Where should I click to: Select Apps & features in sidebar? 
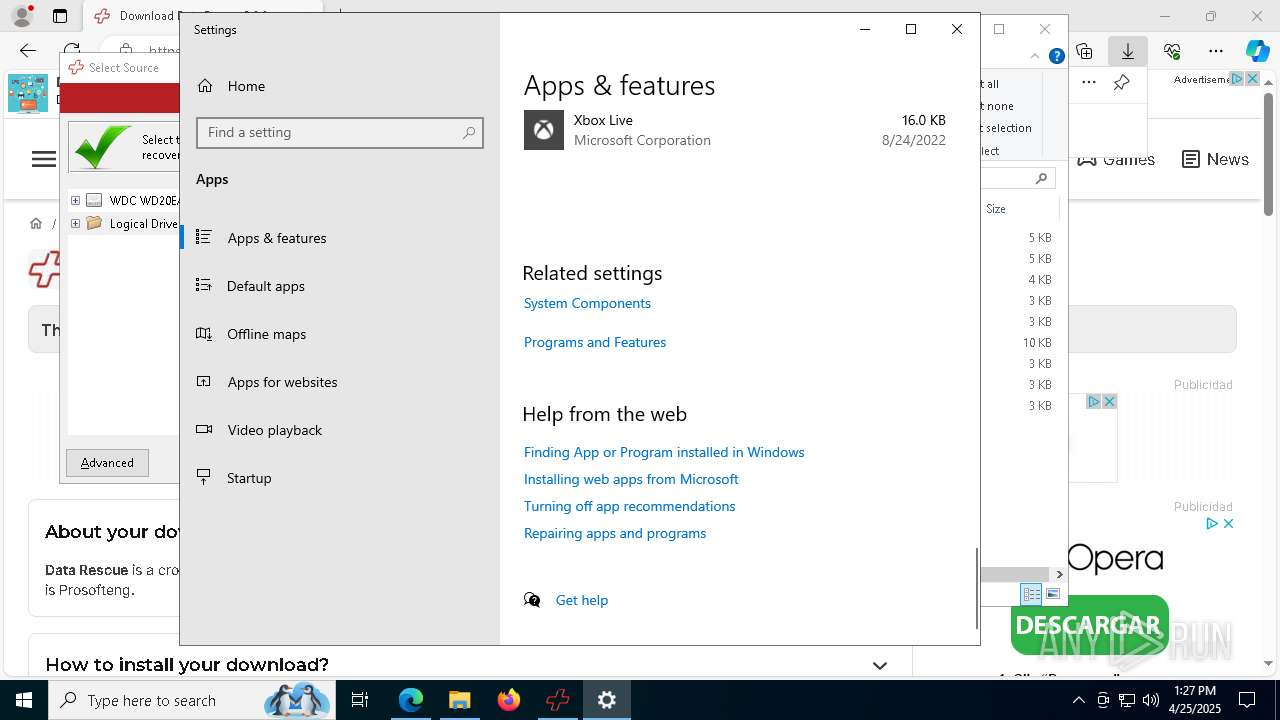point(340,238)
